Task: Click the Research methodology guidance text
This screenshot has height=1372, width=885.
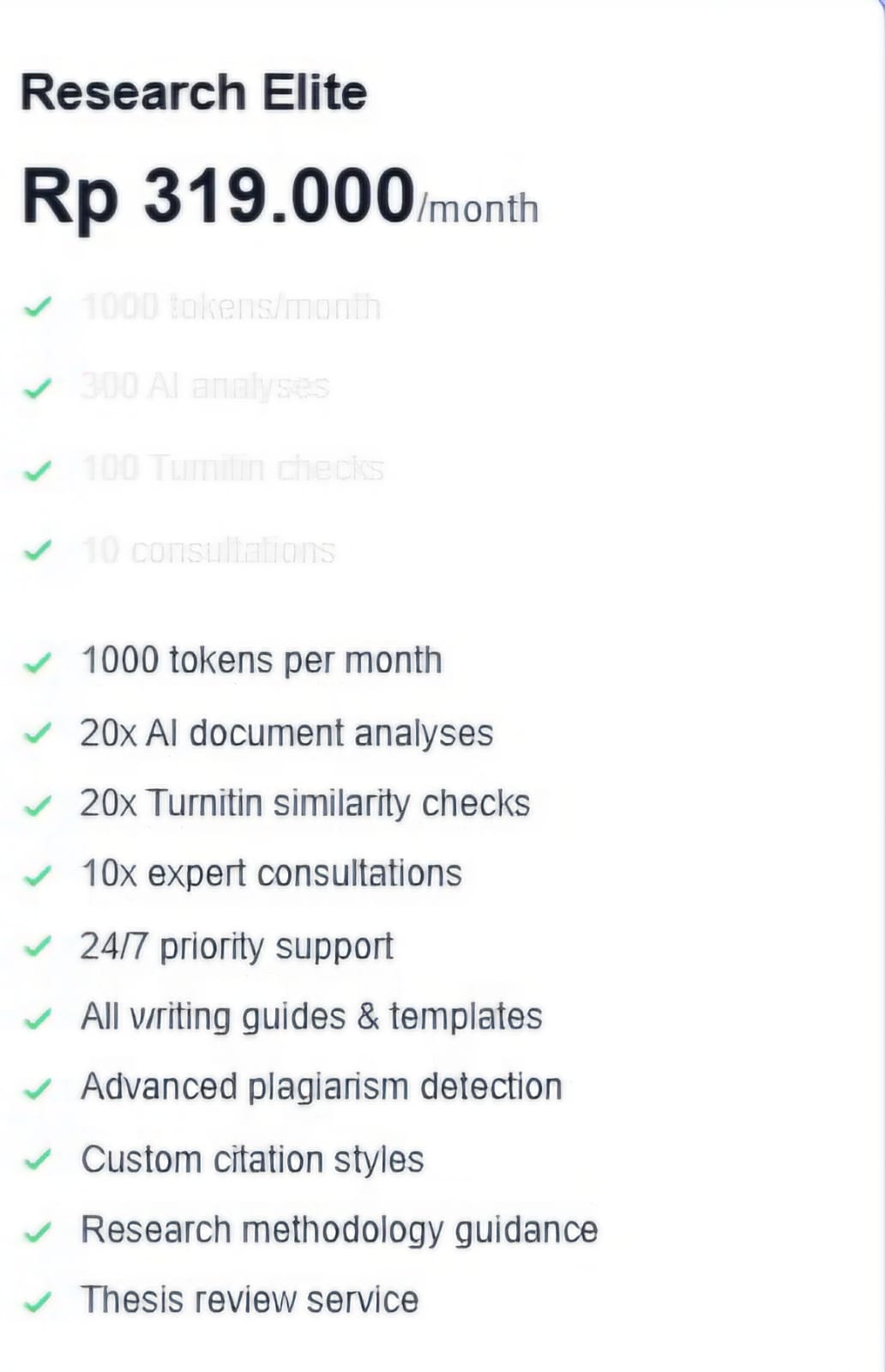Action: pyautogui.click(x=339, y=1230)
